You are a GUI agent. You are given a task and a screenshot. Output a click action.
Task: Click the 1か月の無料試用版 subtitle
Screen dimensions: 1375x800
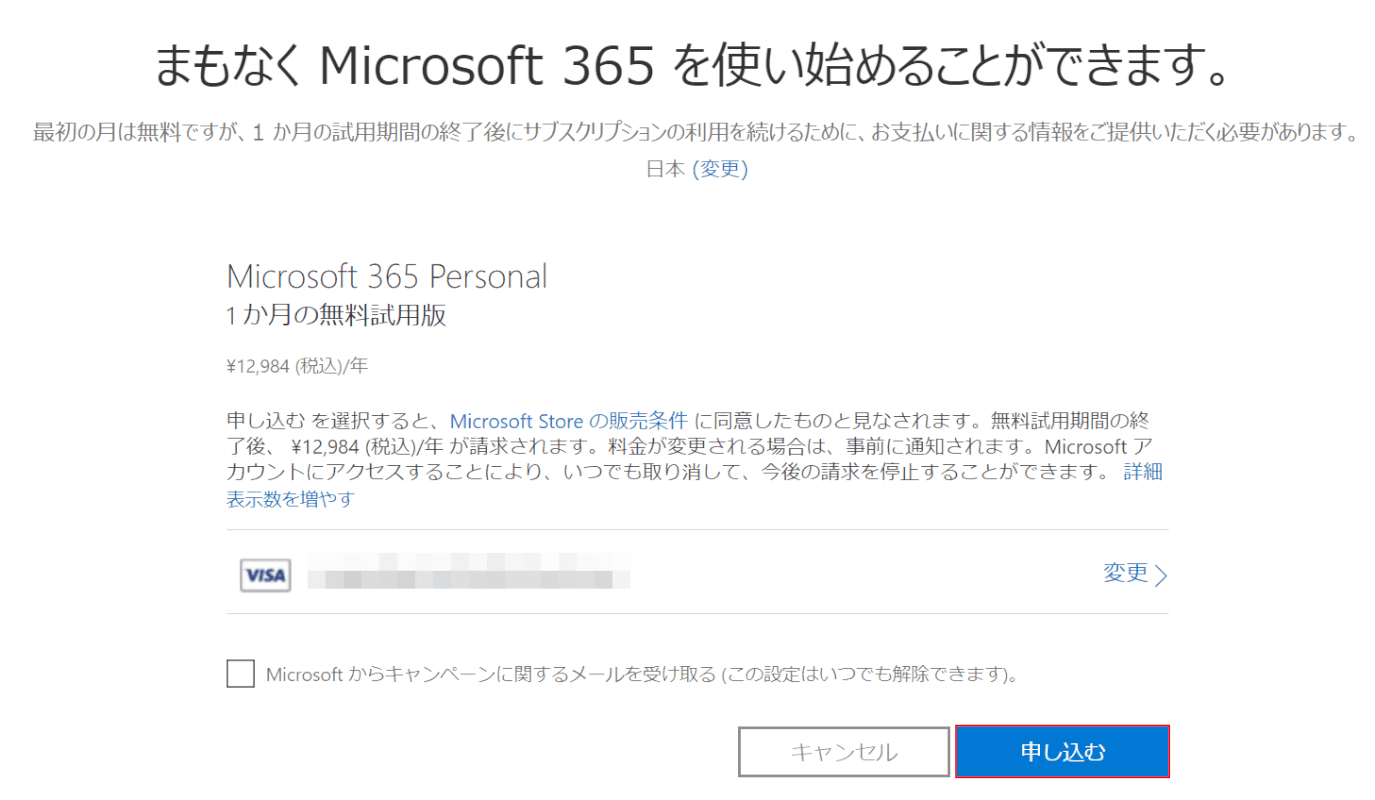coord(336,316)
